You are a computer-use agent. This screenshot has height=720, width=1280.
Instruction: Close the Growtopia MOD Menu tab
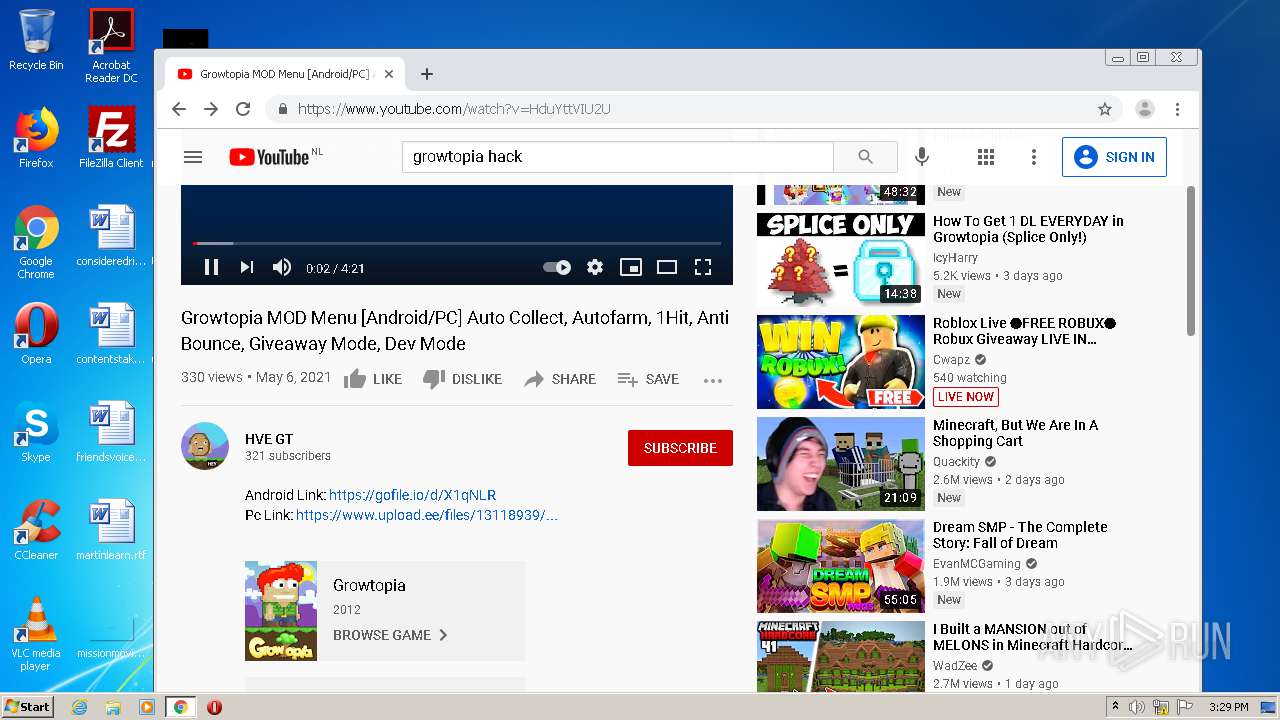point(389,74)
